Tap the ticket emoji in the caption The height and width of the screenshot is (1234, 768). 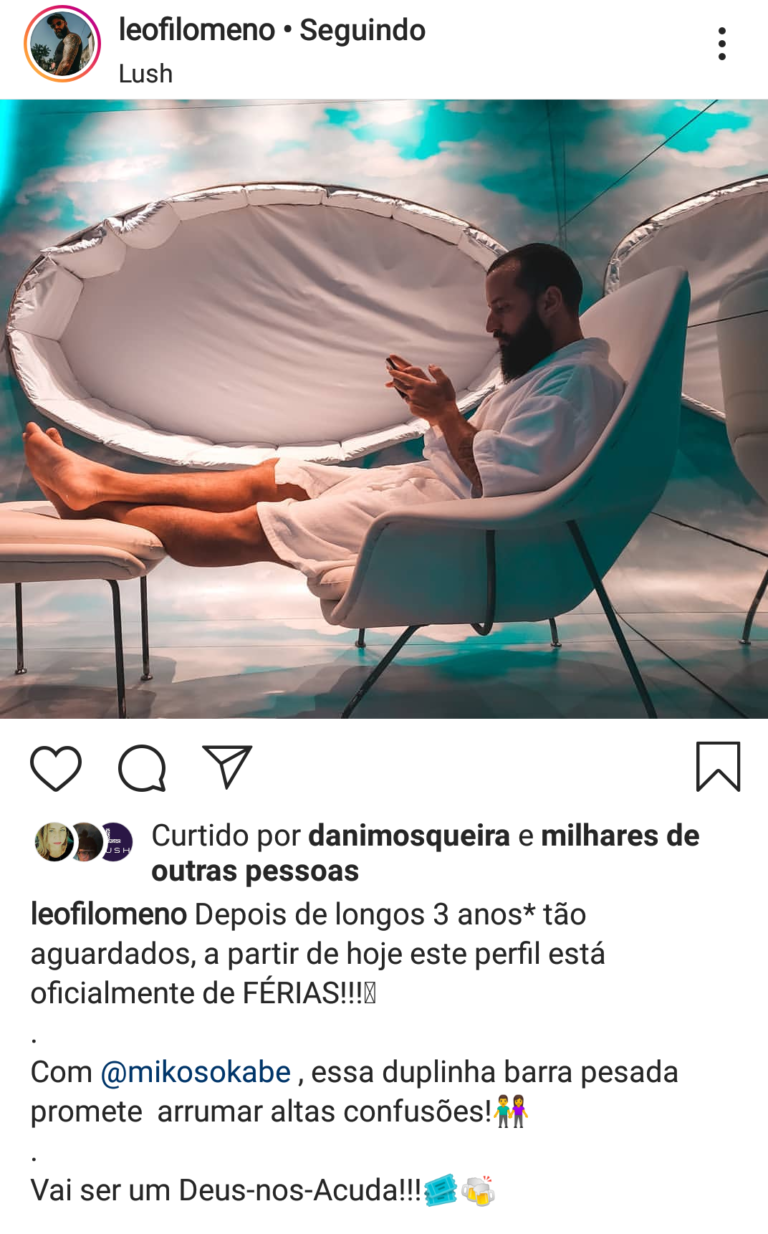click(x=441, y=1191)
